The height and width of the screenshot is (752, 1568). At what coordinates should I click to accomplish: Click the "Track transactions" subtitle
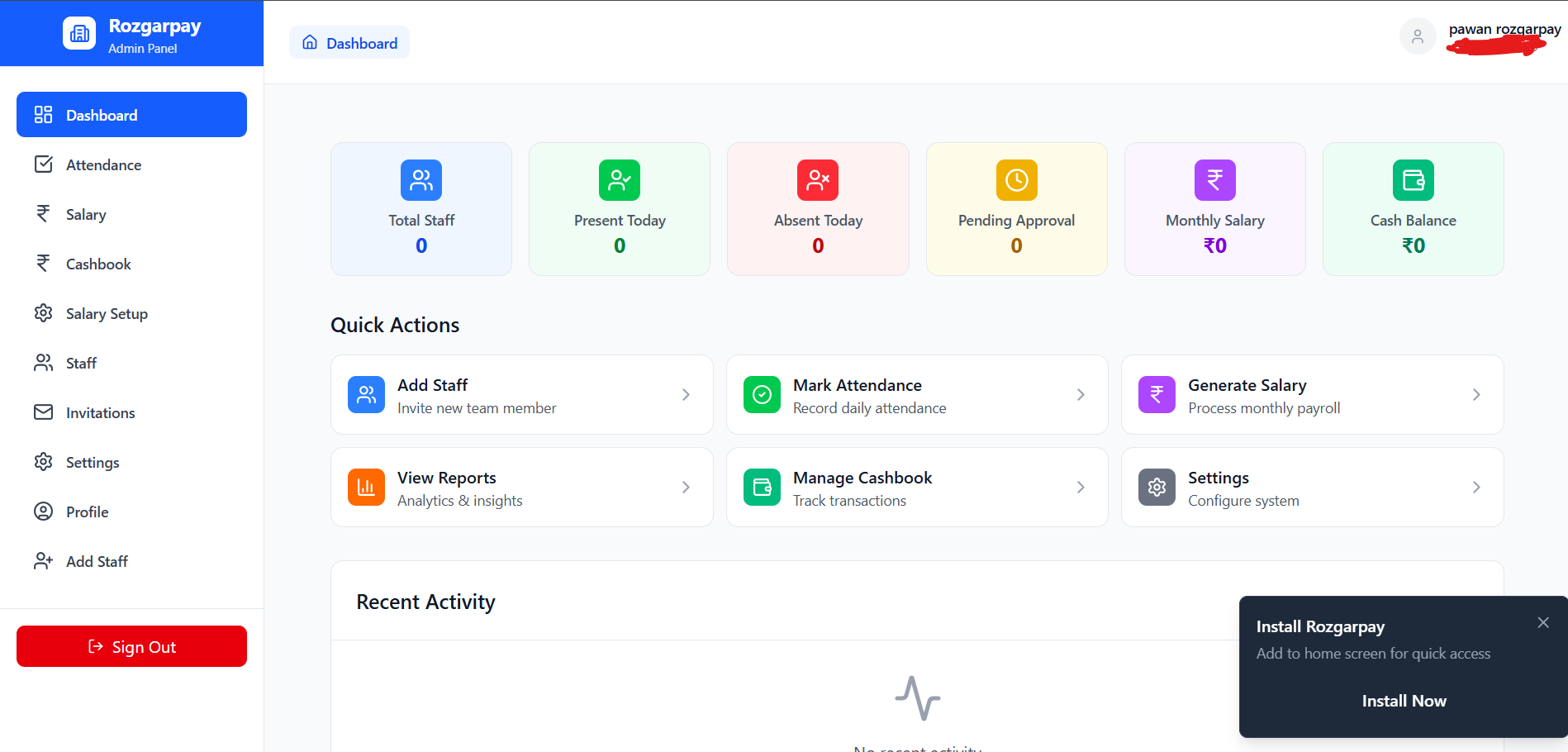[849, 501]
